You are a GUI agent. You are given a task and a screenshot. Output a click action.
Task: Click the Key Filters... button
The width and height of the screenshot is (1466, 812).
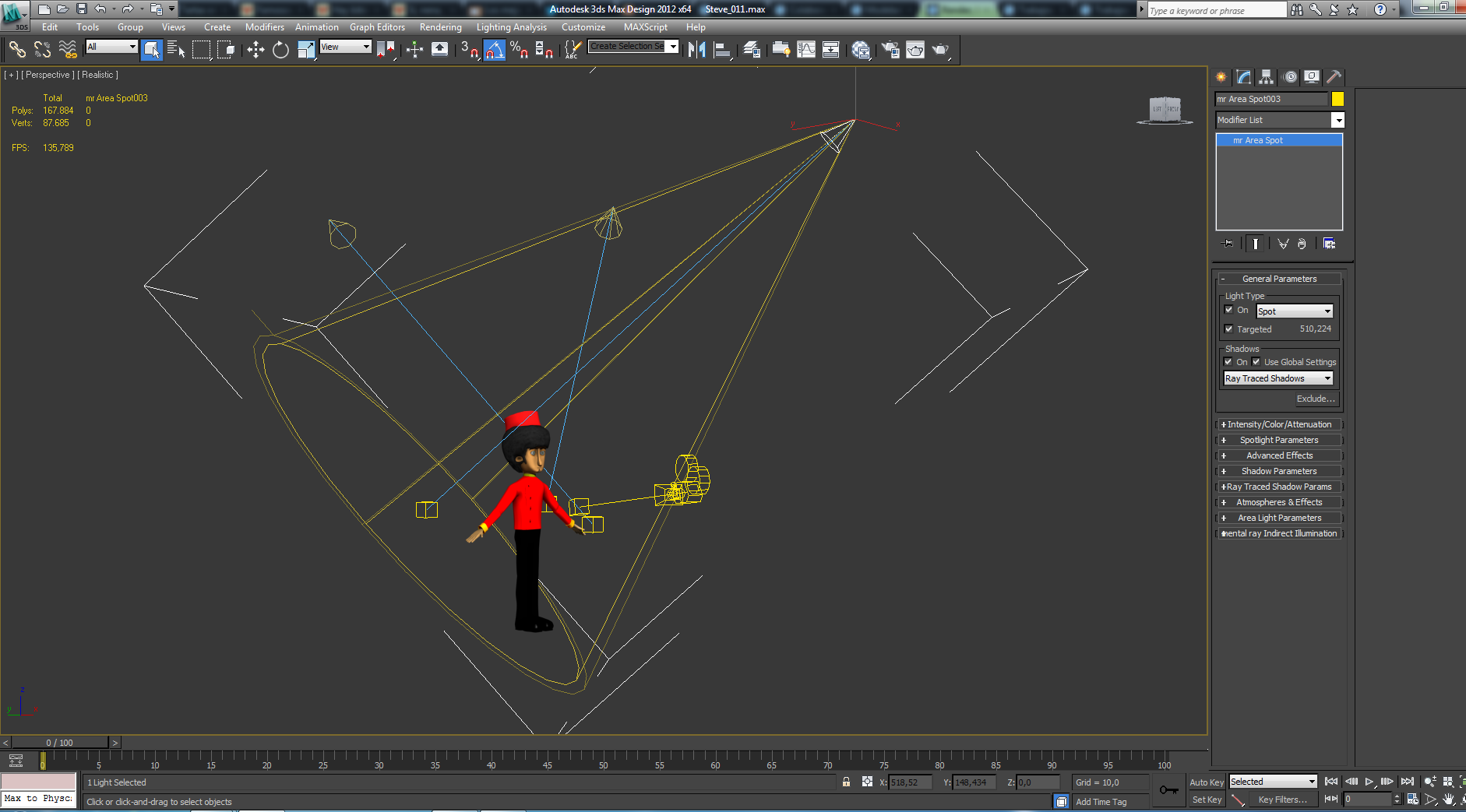point(1282,800)
